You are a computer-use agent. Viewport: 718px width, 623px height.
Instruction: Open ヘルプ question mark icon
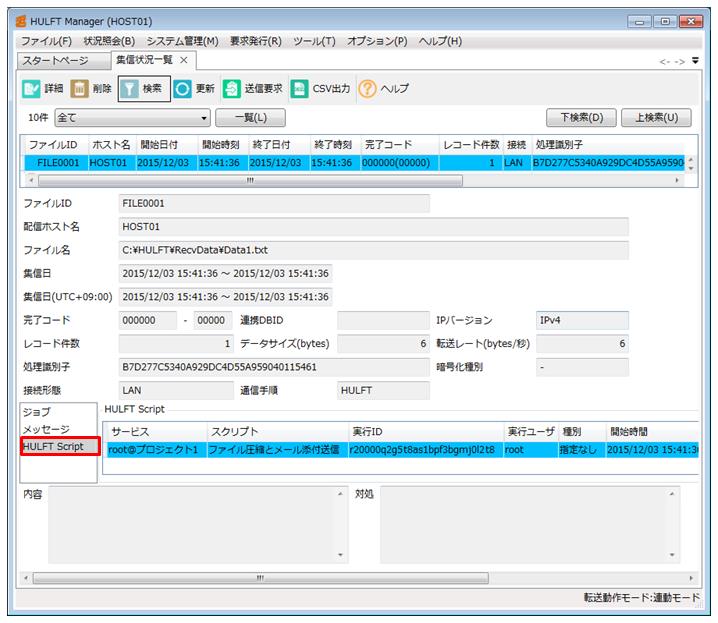point(368,89)
